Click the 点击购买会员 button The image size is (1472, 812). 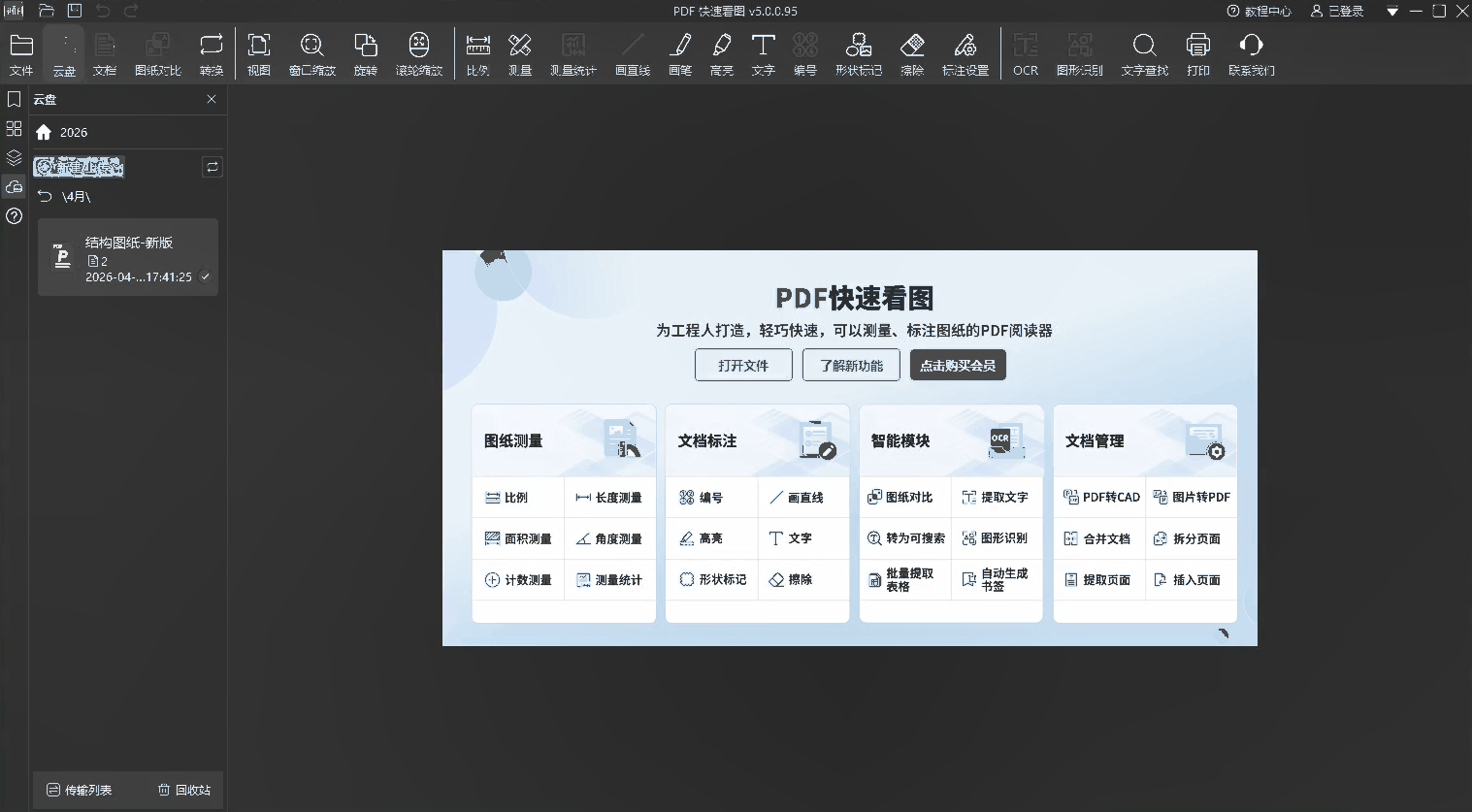click(958, 366)
